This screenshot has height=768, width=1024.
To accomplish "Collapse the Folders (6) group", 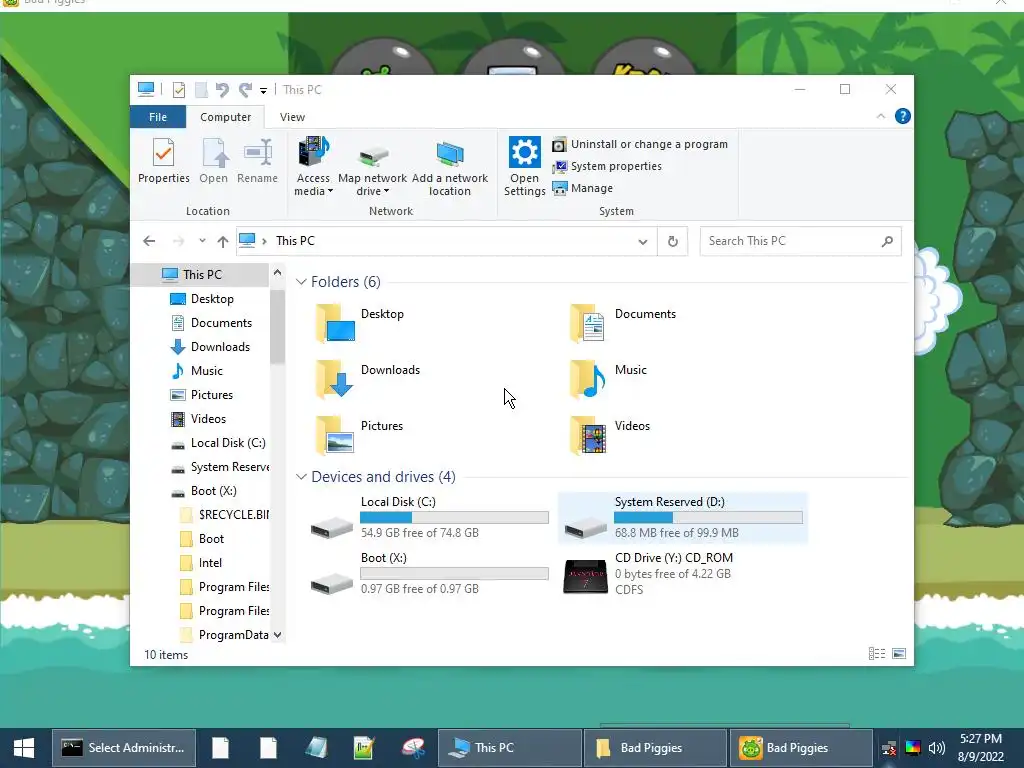I will pyautogui.click(x=301, y=281).
